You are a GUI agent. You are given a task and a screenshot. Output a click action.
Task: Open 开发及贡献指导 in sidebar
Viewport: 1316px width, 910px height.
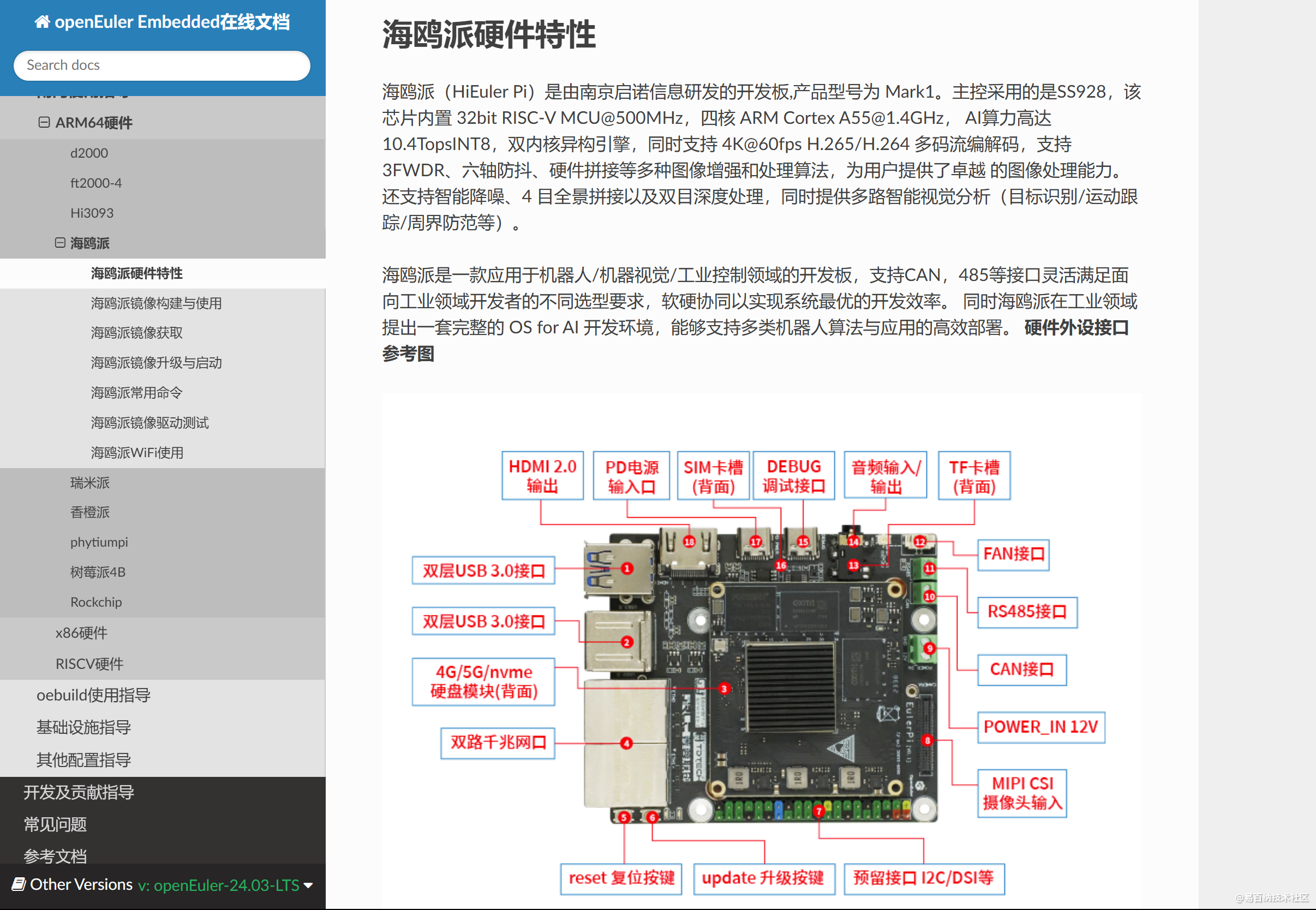(79, 793)
